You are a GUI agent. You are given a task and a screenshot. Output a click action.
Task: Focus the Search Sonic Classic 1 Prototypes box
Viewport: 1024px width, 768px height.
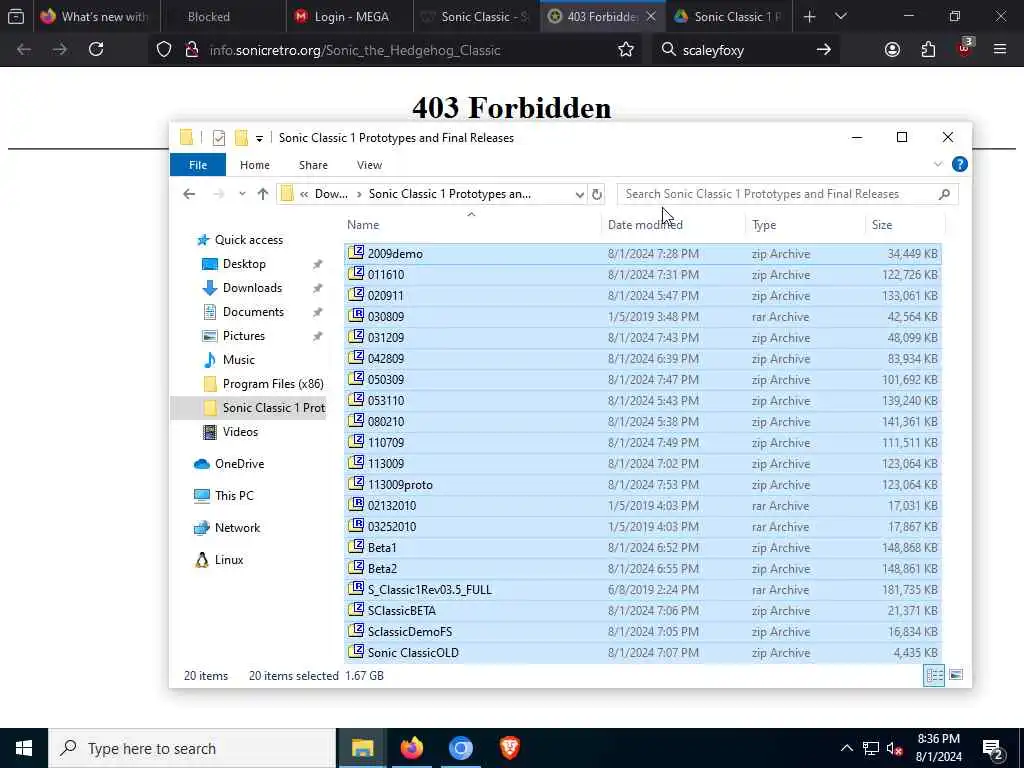pyautogui.click(x=788, y=194)
